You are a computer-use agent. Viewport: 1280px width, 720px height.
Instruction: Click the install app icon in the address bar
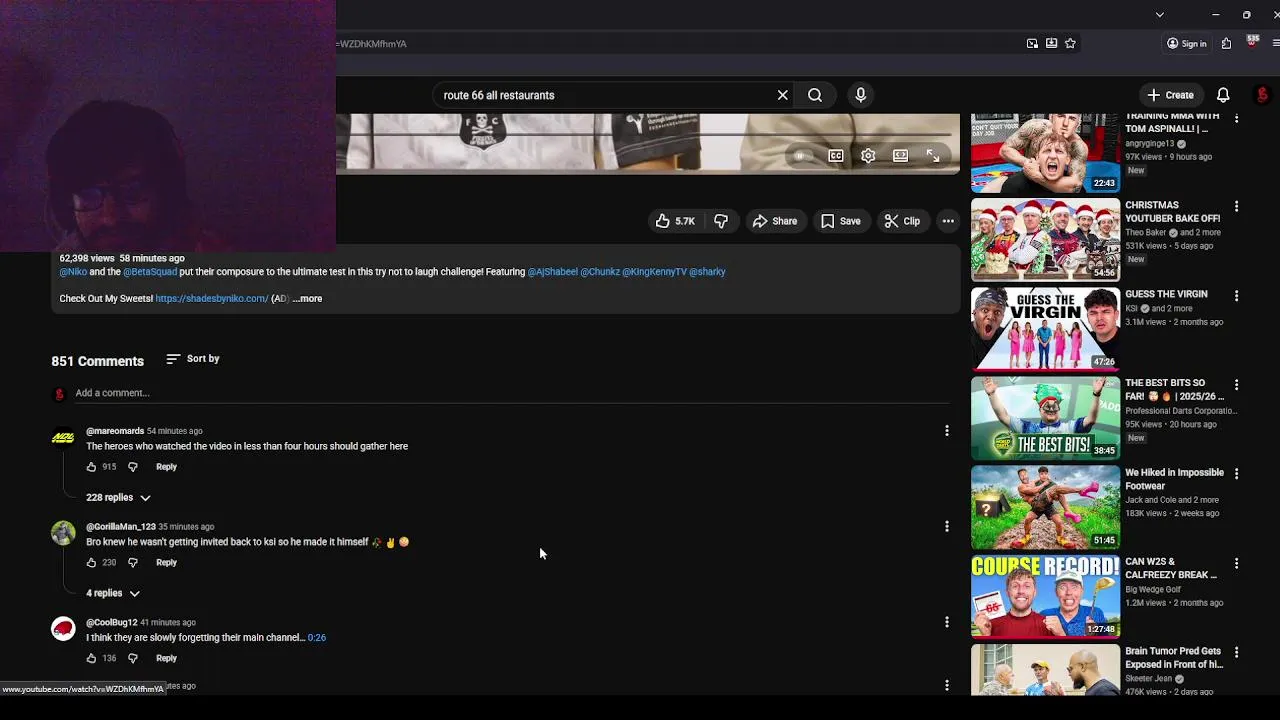[1051, 44]
